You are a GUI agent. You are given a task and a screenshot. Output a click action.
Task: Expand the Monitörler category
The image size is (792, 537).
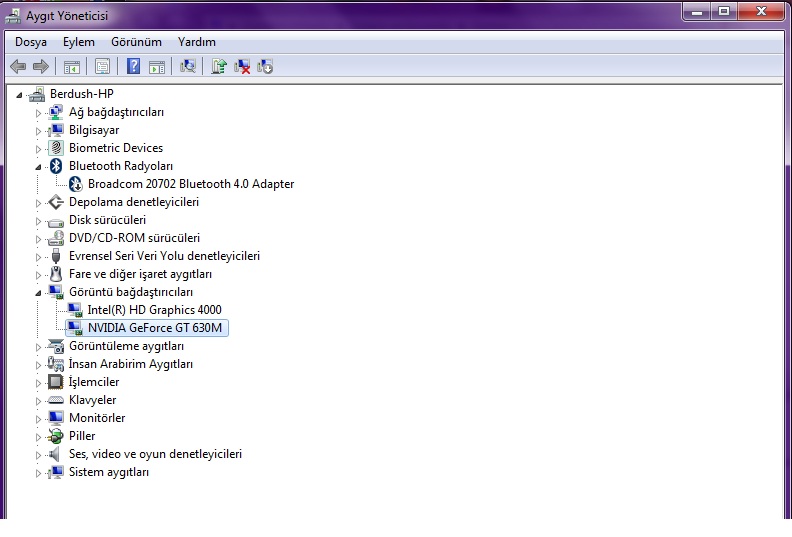click(x=38, y=419)
